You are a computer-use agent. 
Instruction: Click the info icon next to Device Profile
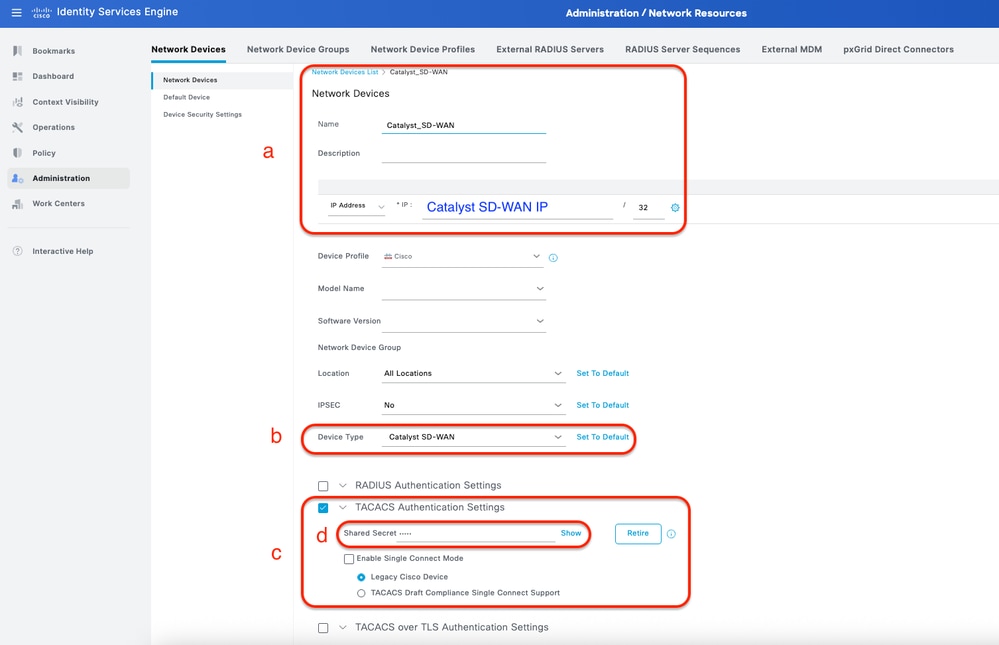coord(553,257)
